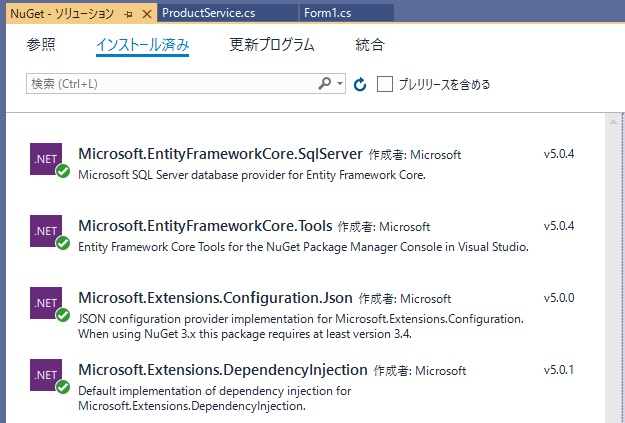This screenshot has width=625, height=423.
Task: Click .NET icon of Extensions.Configuration.Json
Action: (x=46, y=303)
